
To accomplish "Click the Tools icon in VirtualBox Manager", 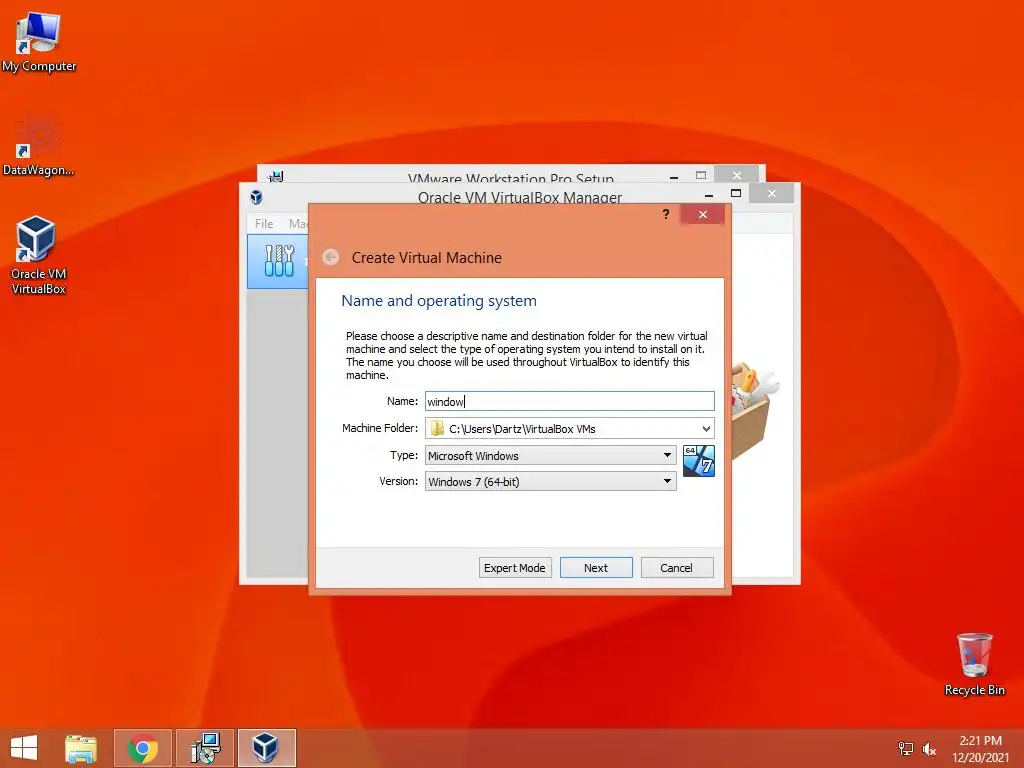I will point(280,261).
